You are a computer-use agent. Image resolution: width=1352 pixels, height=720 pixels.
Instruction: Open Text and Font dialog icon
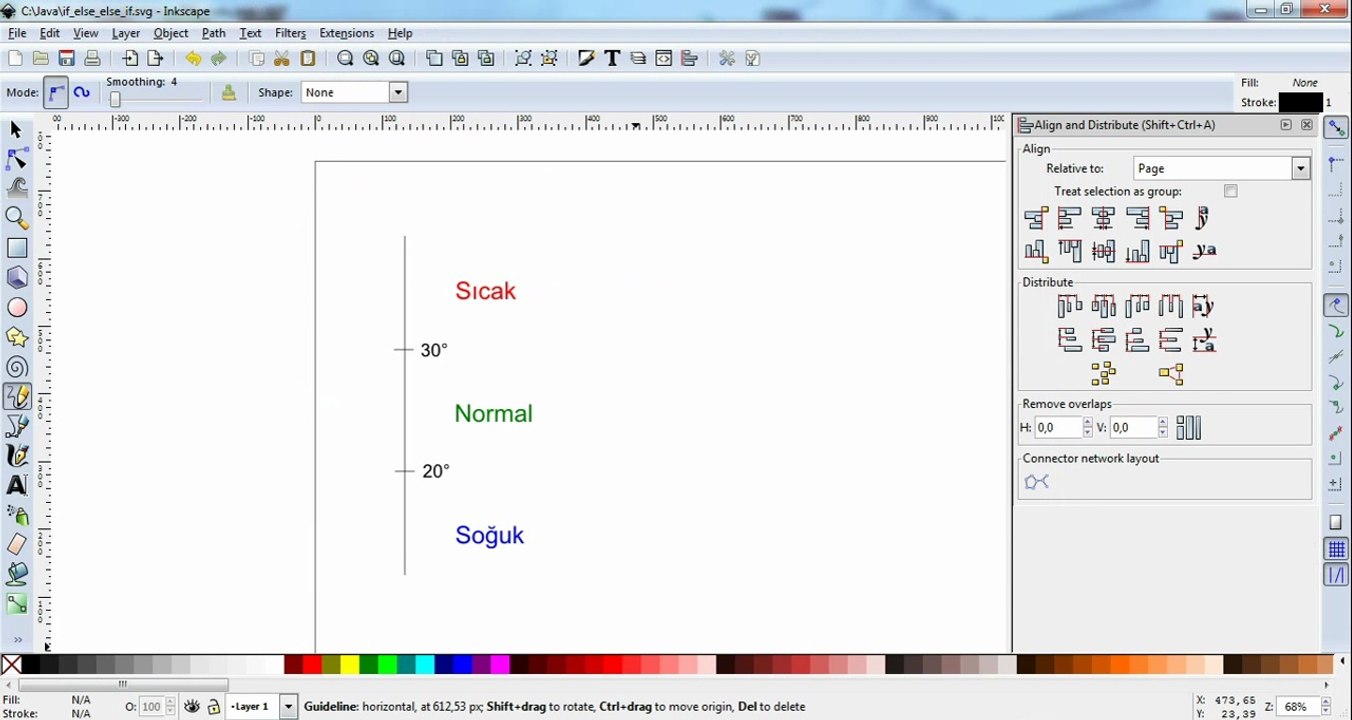click(x=612, y=59)
